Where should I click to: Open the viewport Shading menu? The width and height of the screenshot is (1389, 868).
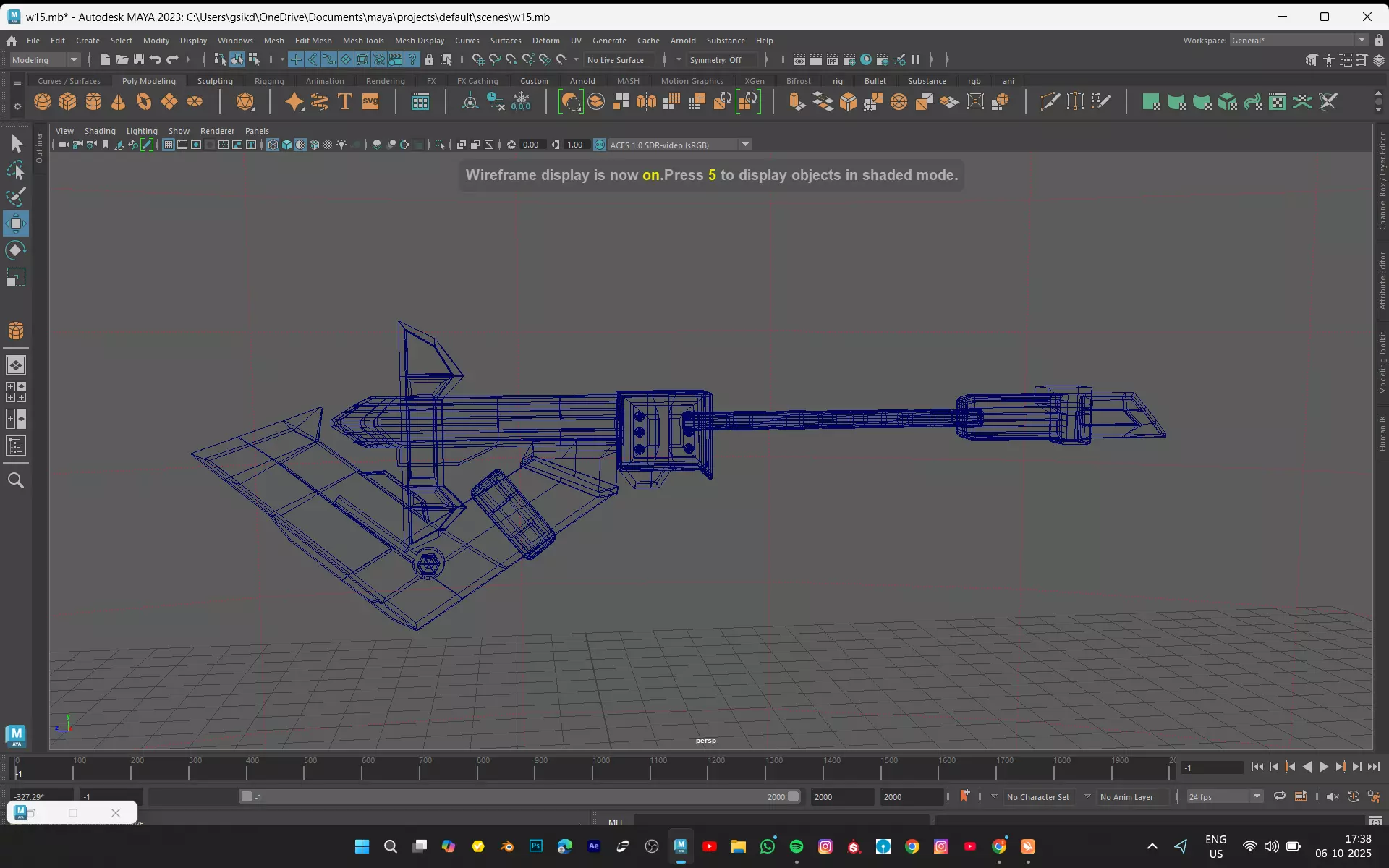(x=100, y=131)
